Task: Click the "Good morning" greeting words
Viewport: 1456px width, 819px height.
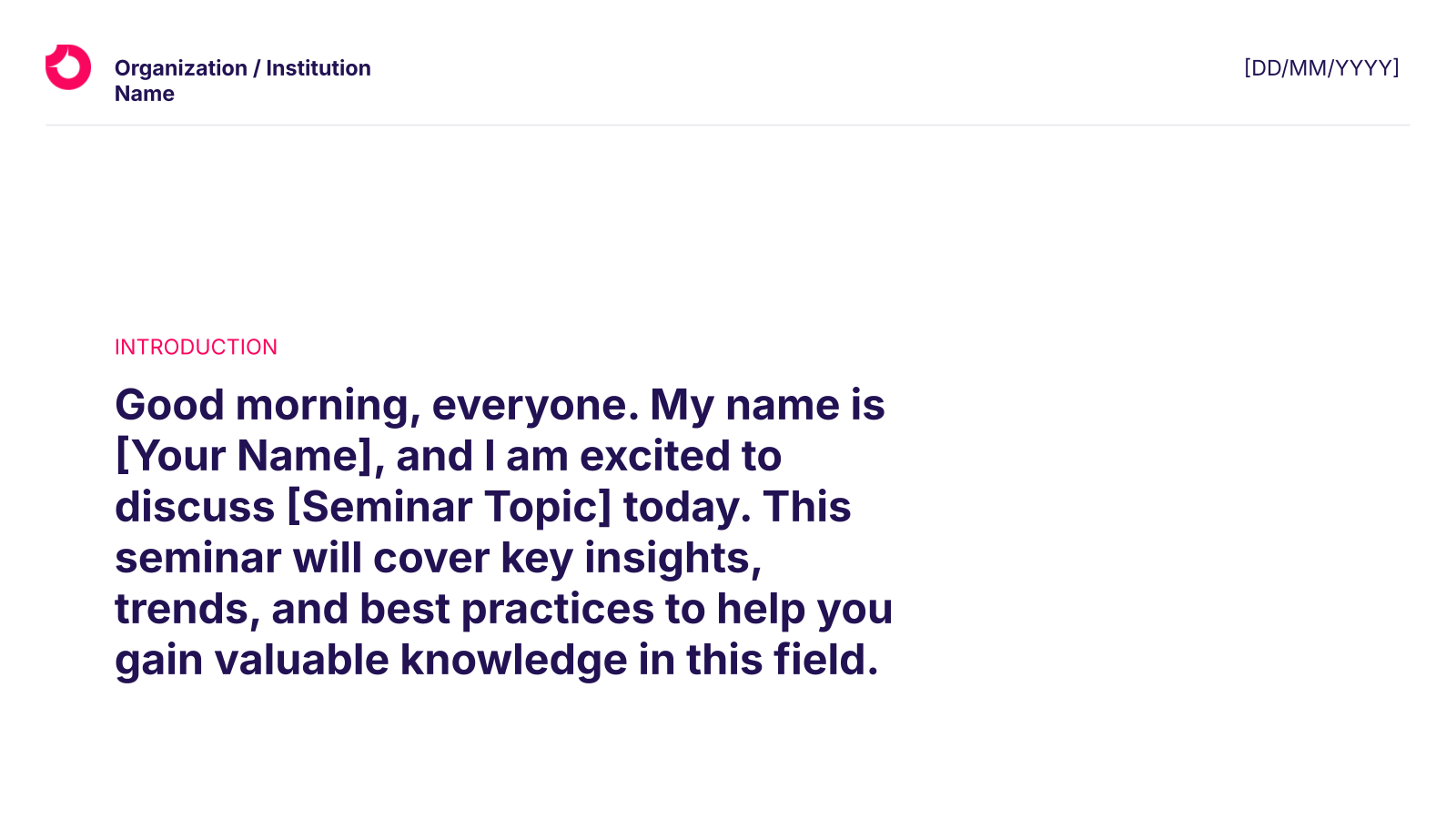Action: [268, 406]
